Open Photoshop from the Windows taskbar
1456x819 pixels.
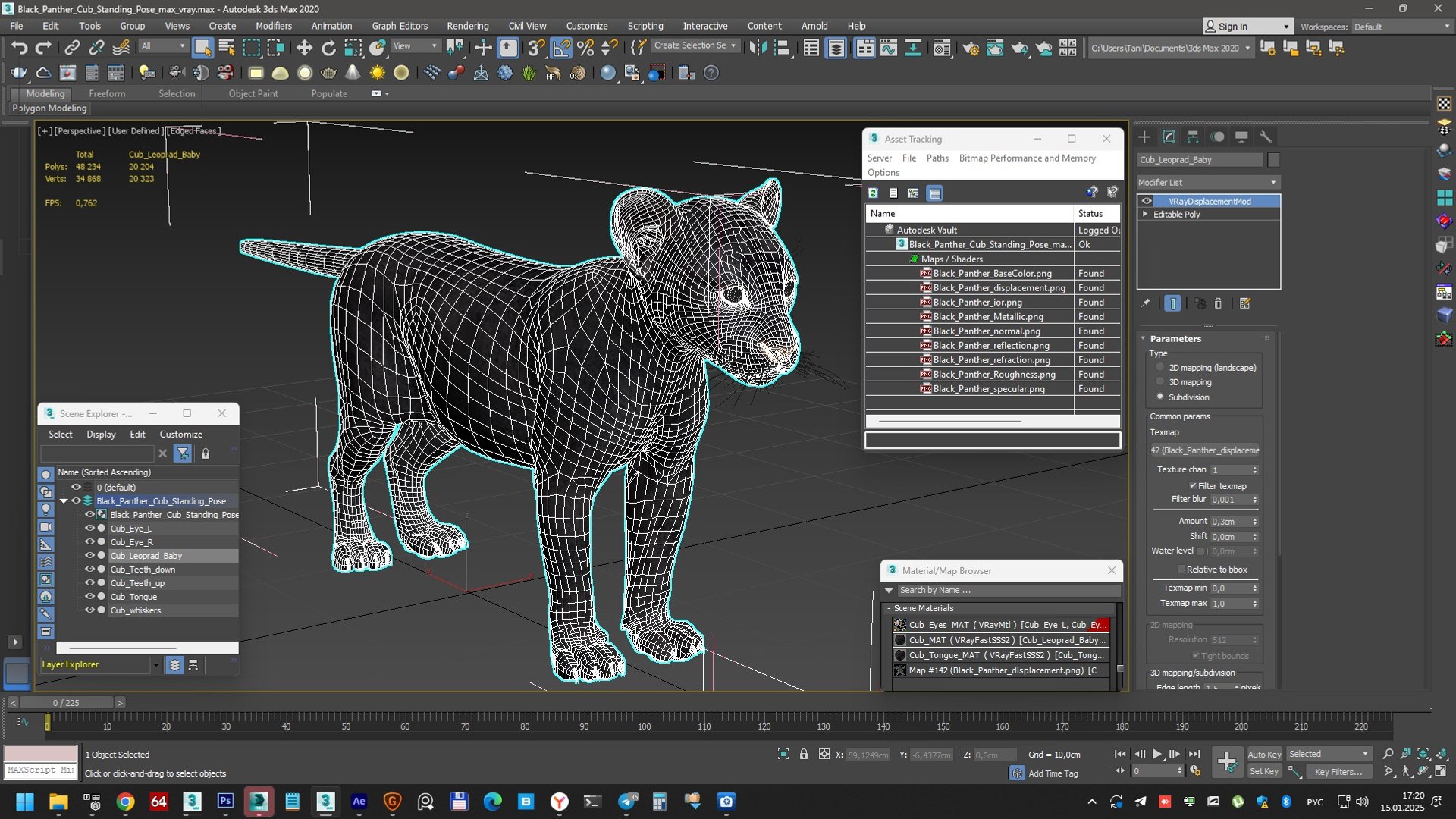[x=225, y=802]
